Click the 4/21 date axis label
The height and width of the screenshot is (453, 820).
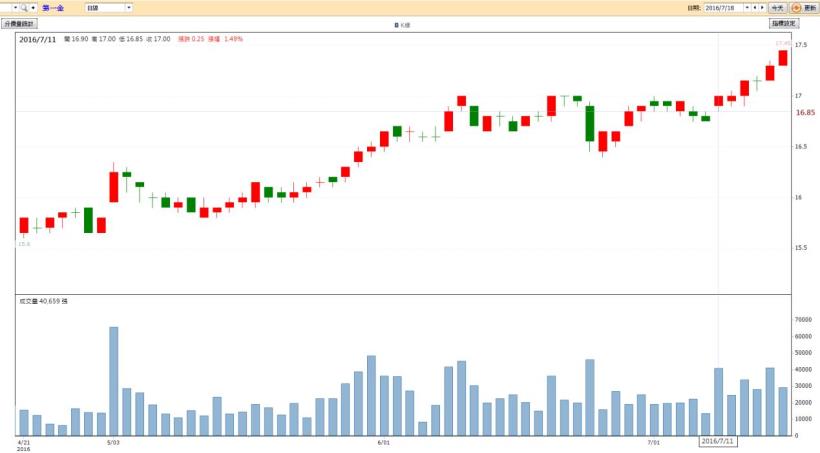tap(24, 443)
